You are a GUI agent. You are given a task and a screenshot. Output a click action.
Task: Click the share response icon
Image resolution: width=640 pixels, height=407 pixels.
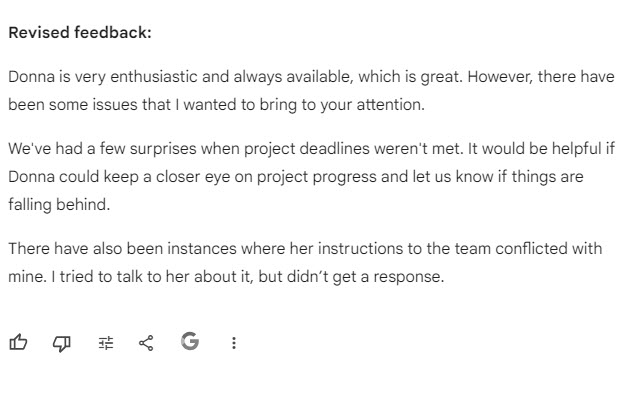tap(146, 343)
